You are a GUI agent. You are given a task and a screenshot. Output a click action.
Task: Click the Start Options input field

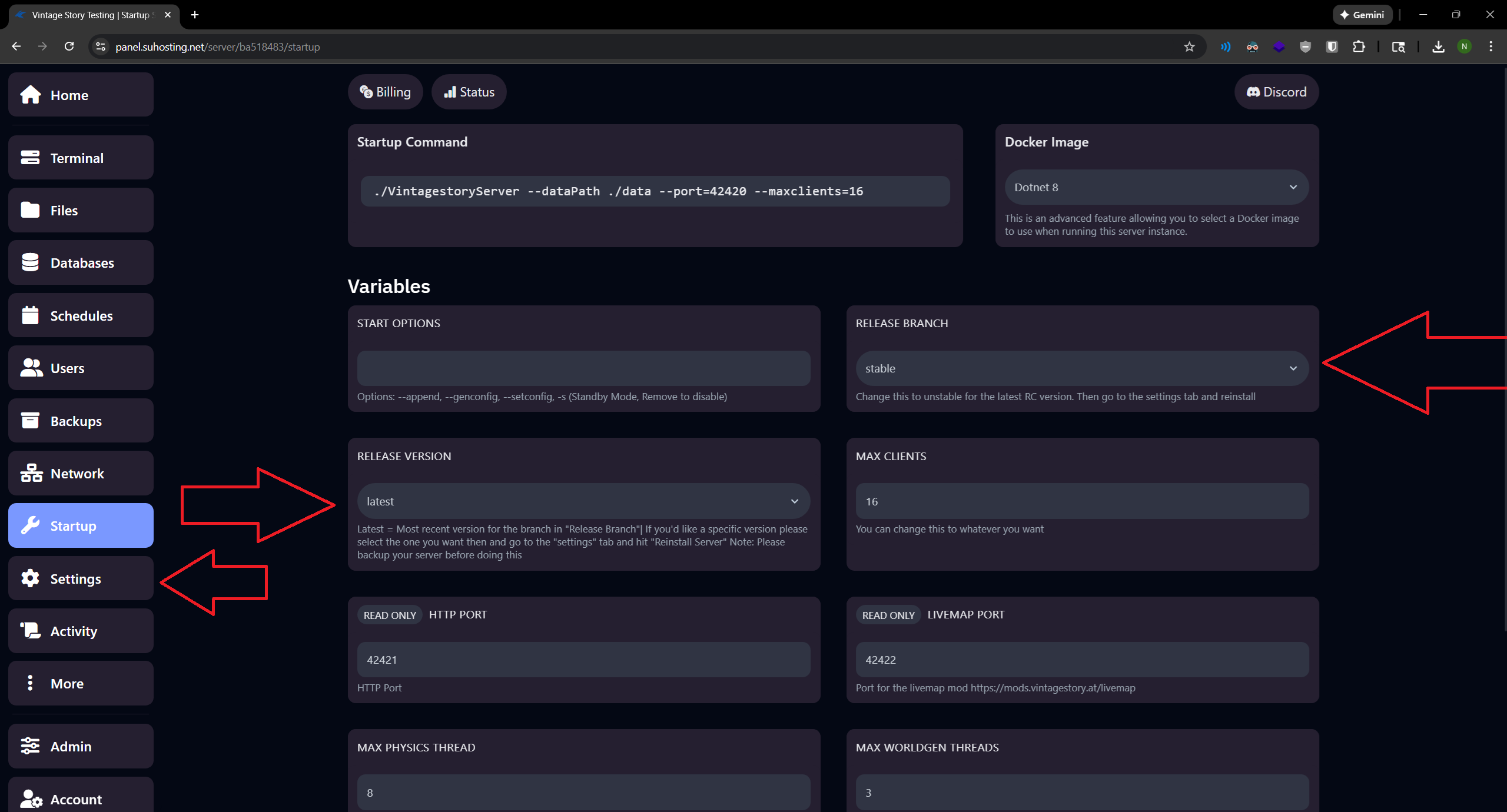[583, 368]
